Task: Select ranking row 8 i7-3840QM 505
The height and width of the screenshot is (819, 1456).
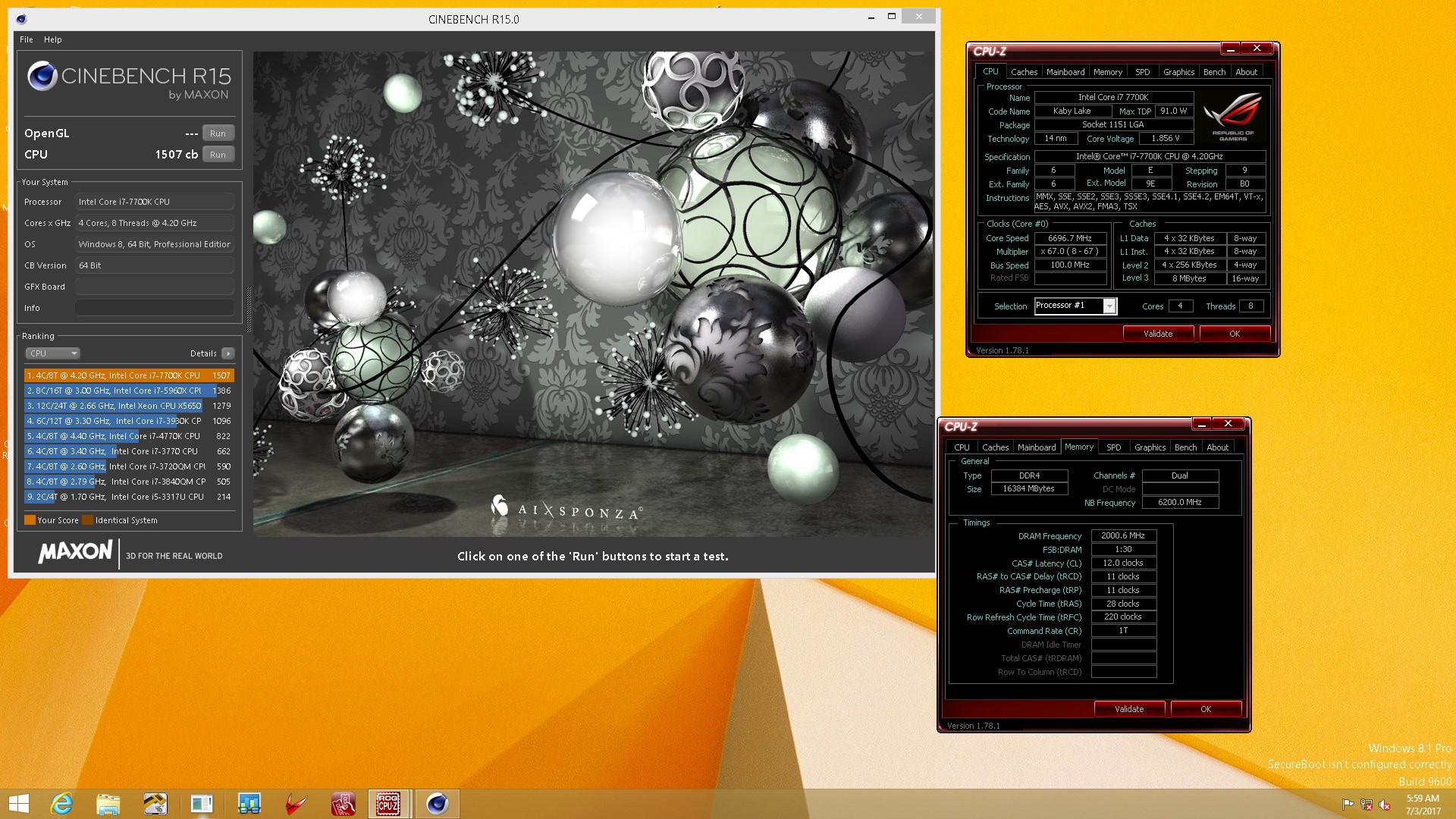Action: (129, 482)
